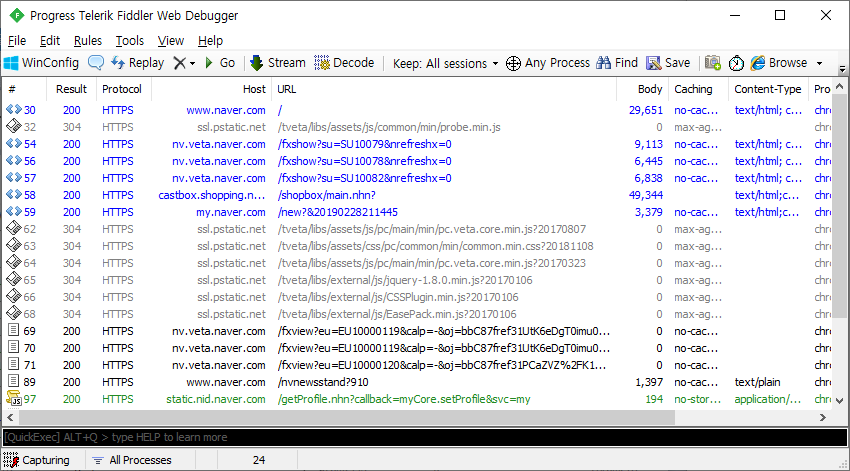
Task: Open Find sessions dialog
Action: (617, 63)
